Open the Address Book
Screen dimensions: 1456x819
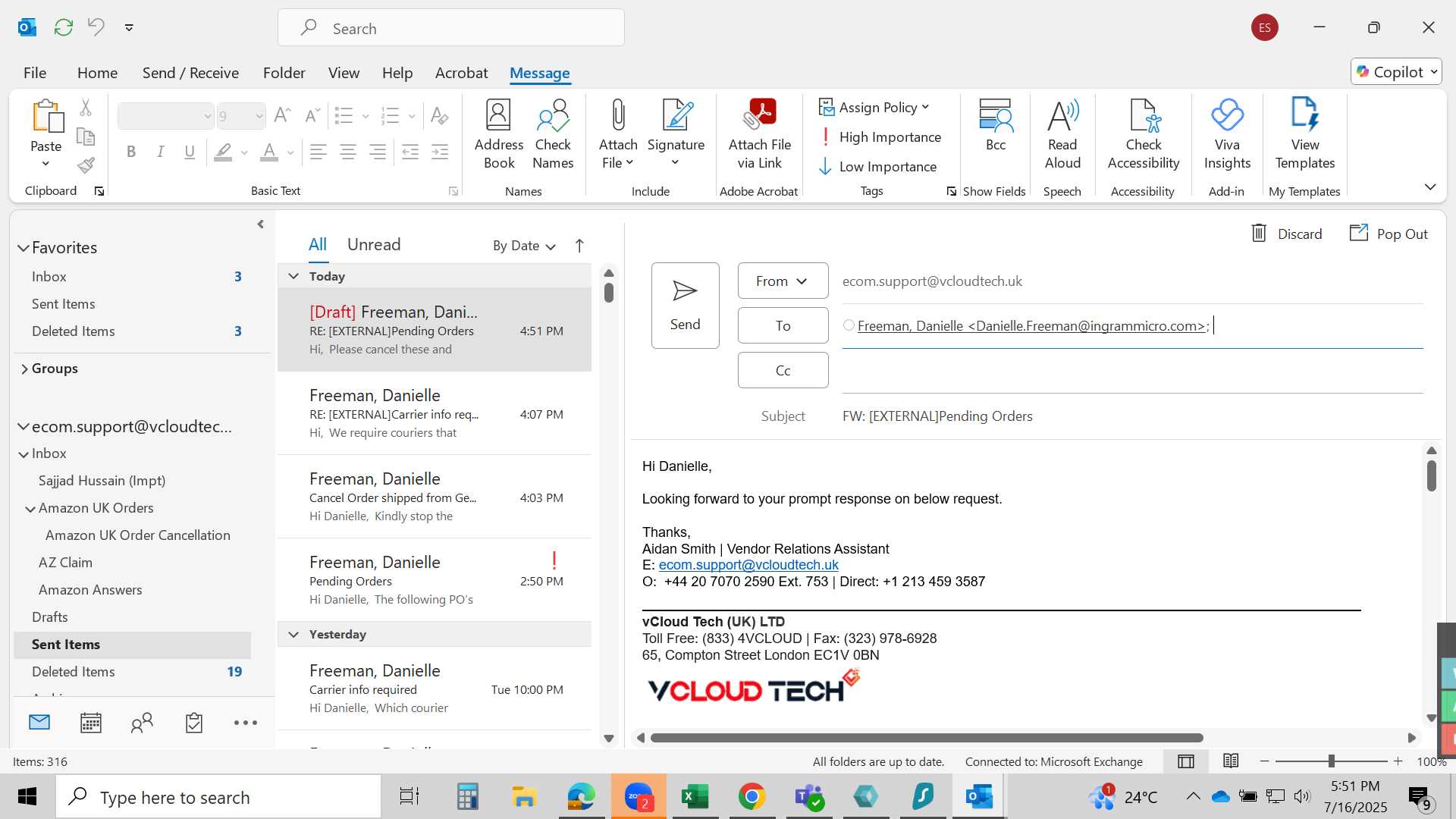point(499,134)
